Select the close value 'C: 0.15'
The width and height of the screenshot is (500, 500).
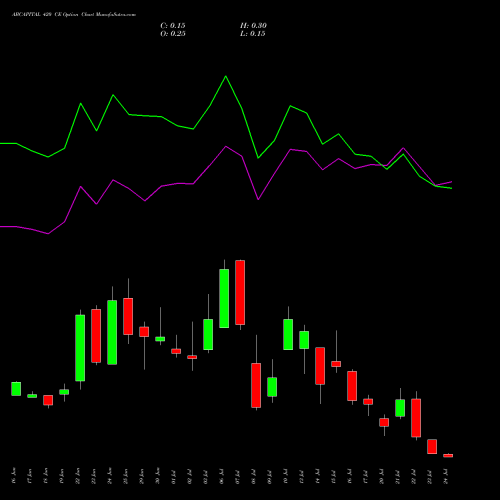173,26
